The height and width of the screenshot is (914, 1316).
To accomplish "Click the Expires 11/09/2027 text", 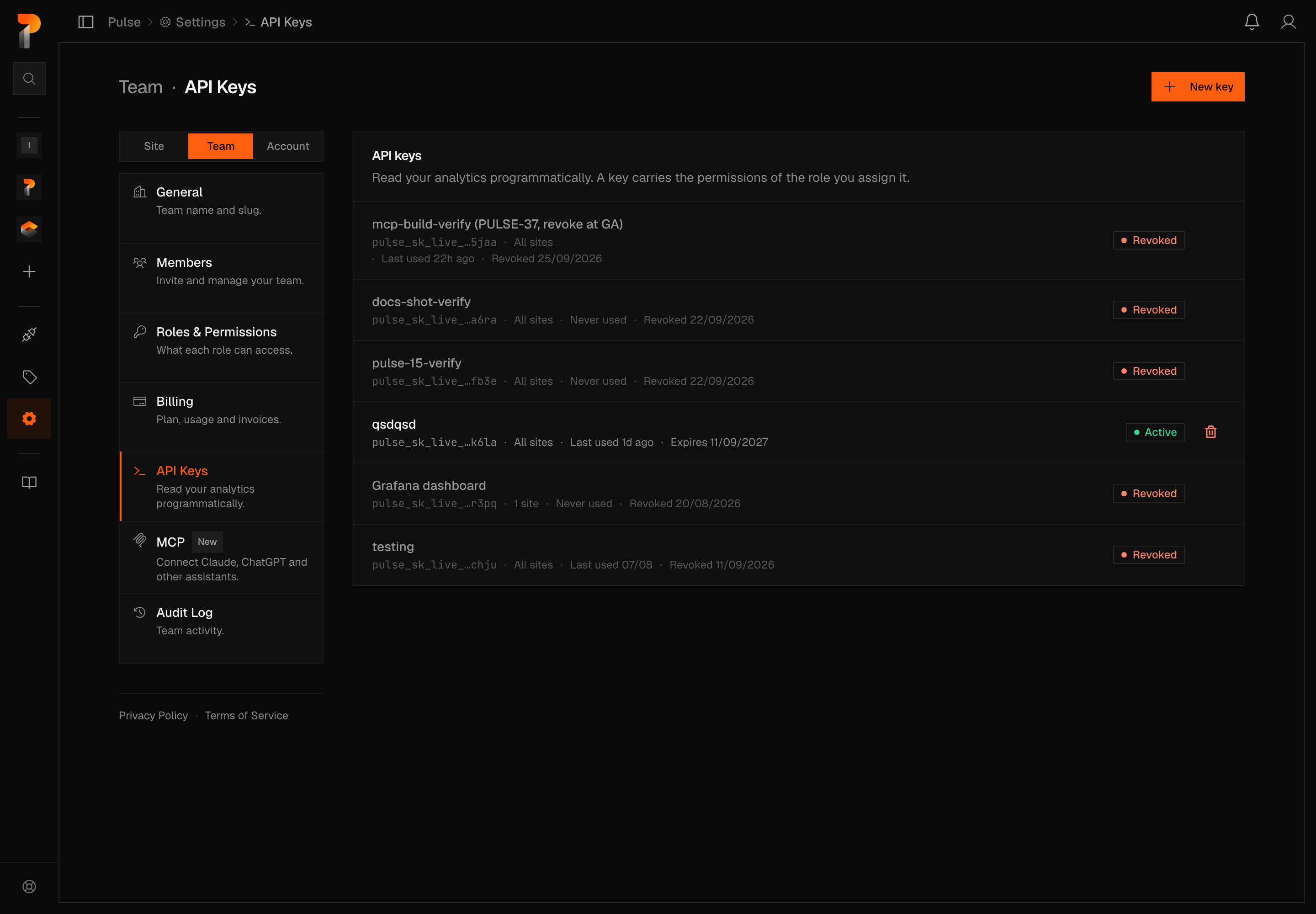I will pos(719,442).
